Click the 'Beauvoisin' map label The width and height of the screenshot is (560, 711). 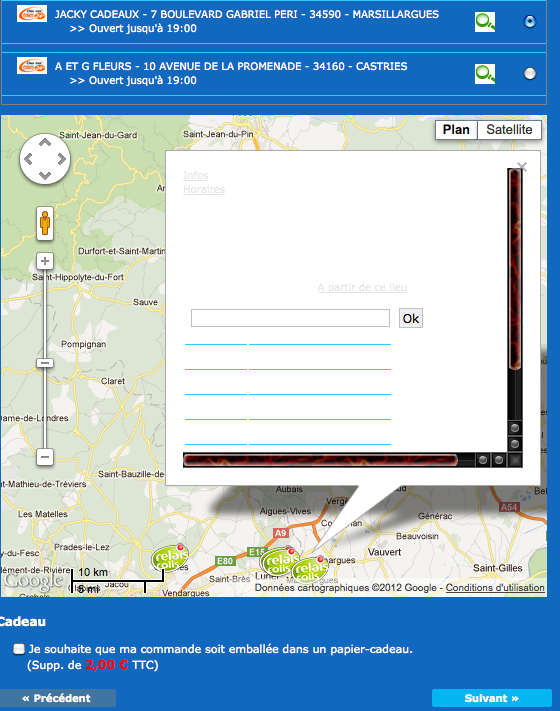[418, 536]
